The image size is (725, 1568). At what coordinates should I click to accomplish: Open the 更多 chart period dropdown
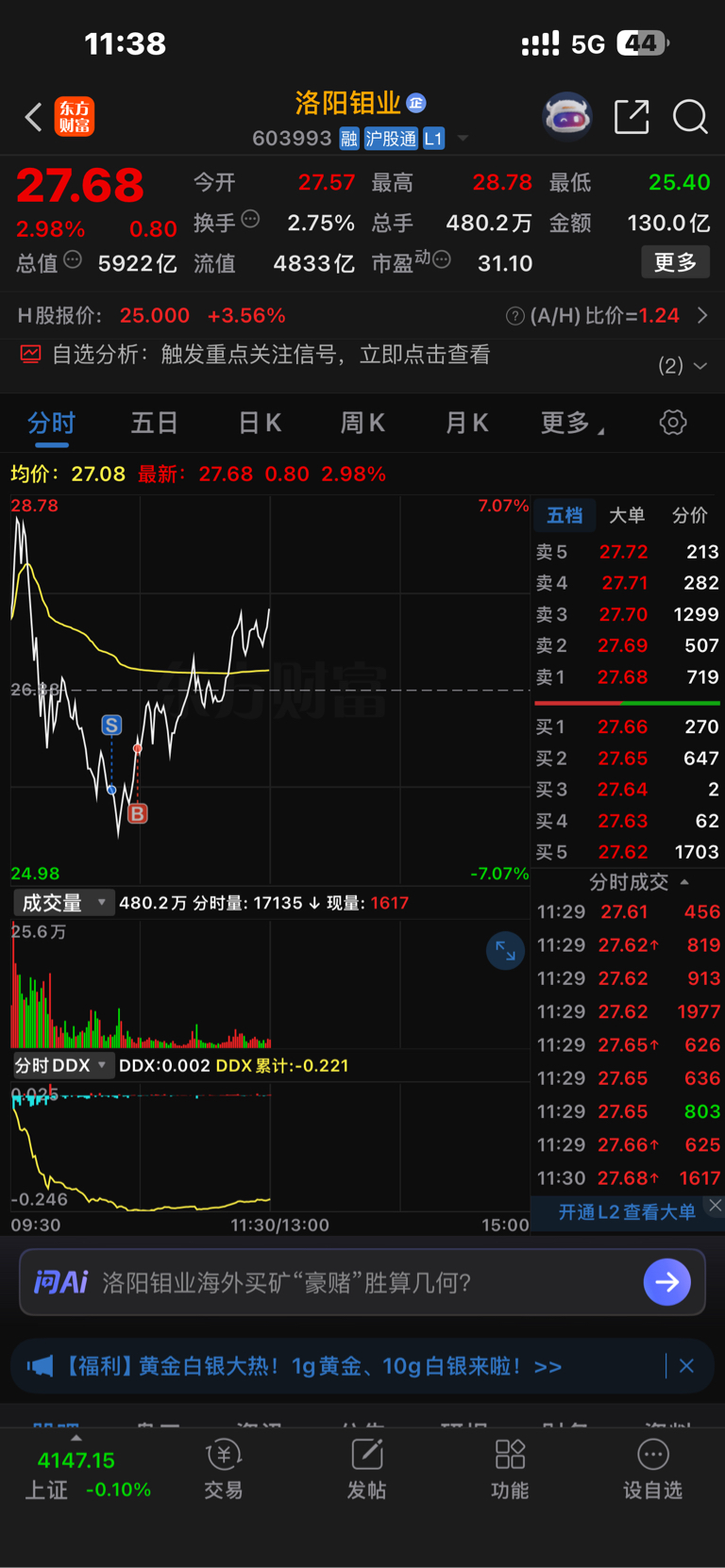[x=572, y=423]
